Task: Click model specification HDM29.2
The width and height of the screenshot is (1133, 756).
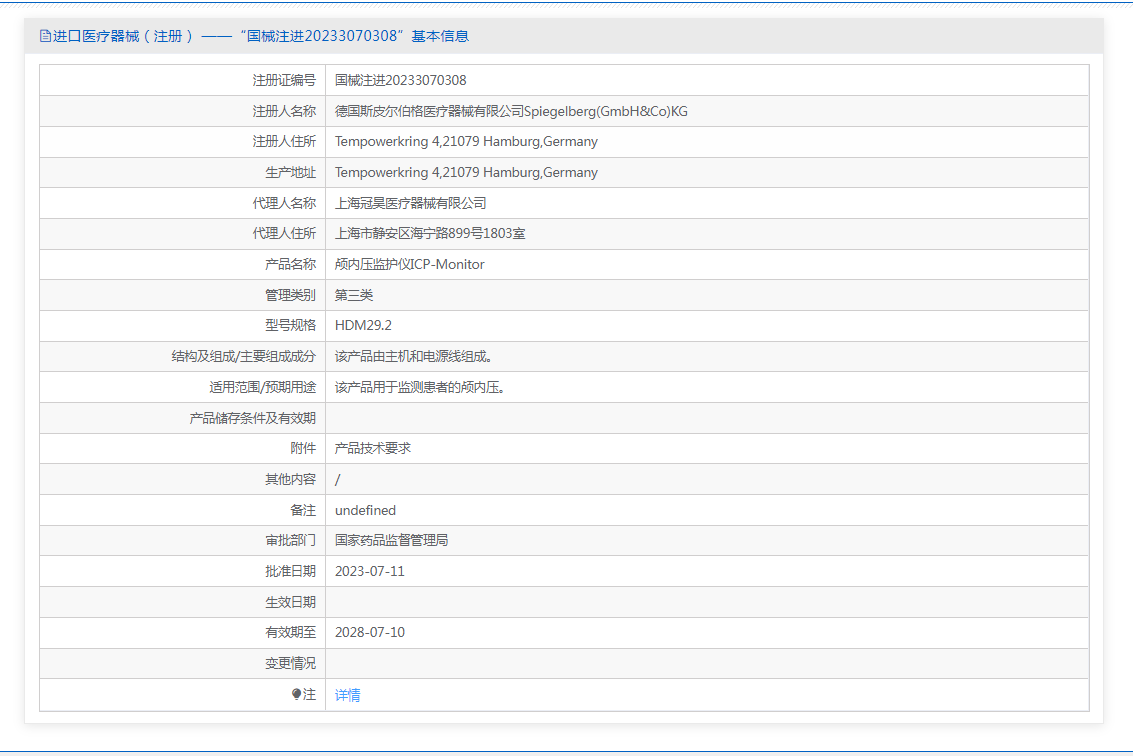Action: 363,325
